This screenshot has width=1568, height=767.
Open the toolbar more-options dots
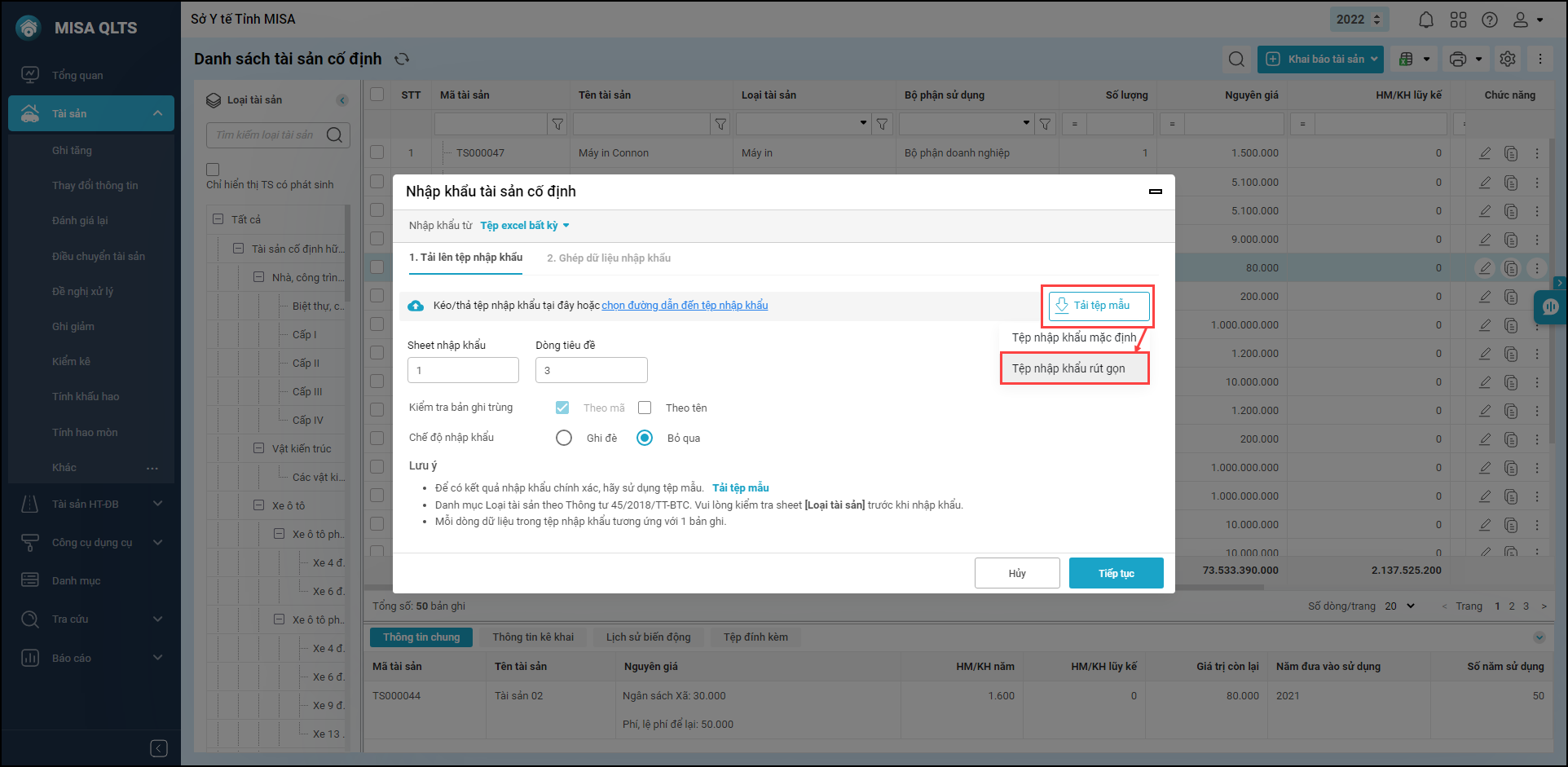(1540, 59)
